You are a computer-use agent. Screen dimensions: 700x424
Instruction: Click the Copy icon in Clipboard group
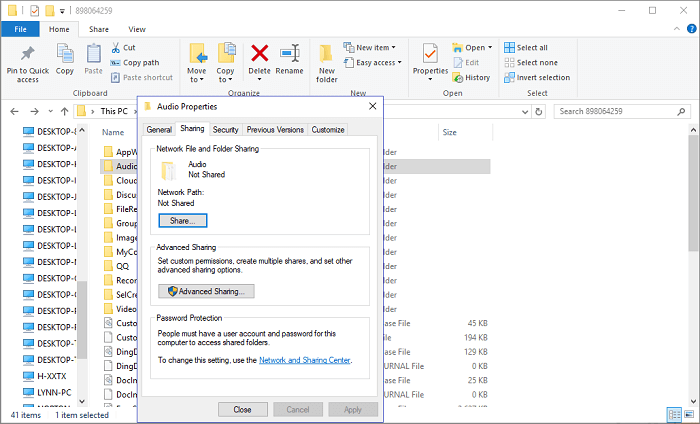[x=65, y=54]
